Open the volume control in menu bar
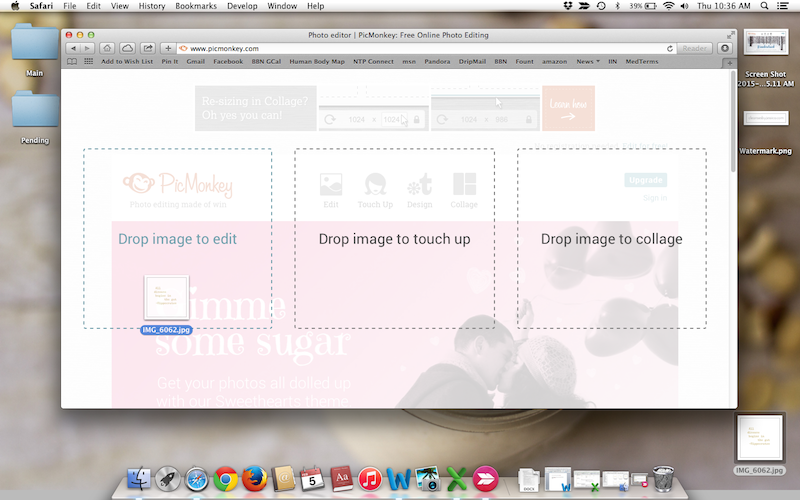The height and width of the screenshot is (500, 800). [684, 6]
